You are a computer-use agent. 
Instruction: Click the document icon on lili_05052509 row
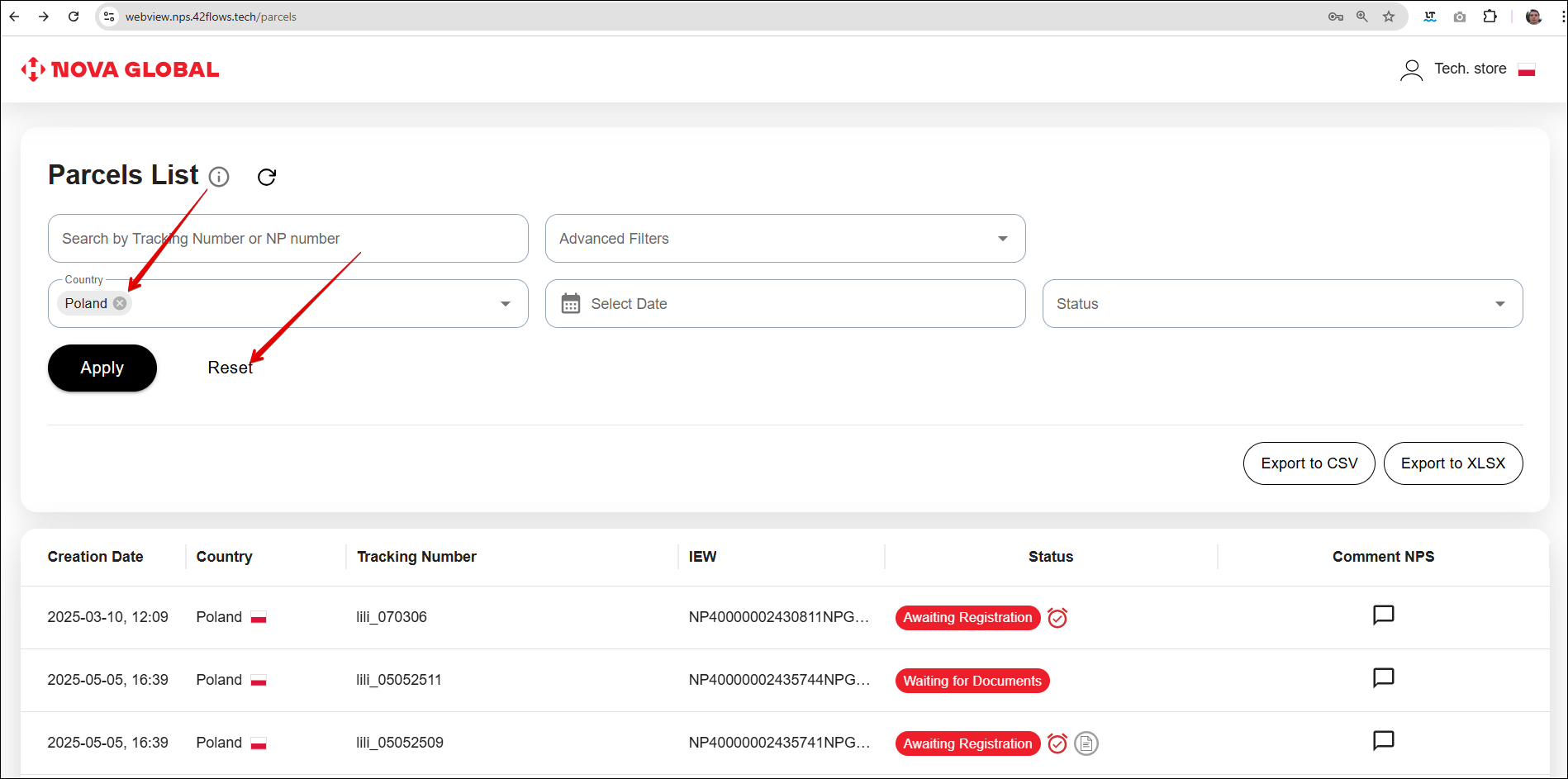coord(1086,743)
